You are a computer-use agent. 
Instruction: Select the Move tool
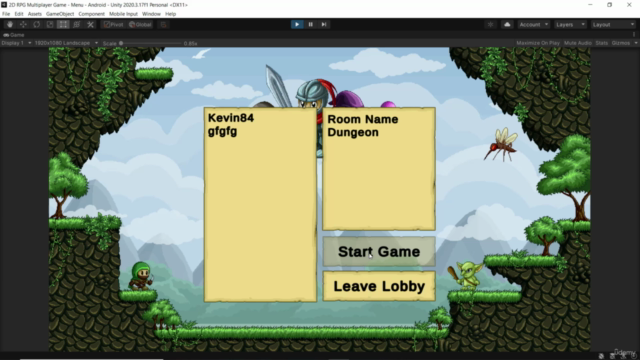[x=23, y=24]
